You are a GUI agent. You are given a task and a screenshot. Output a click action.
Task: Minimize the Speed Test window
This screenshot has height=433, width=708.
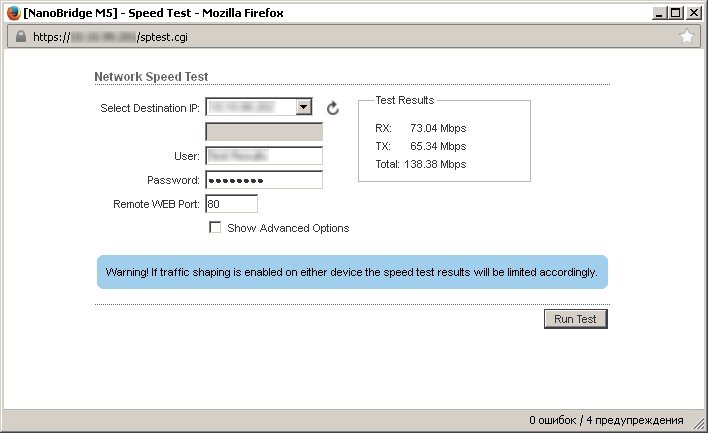point(661,12)
